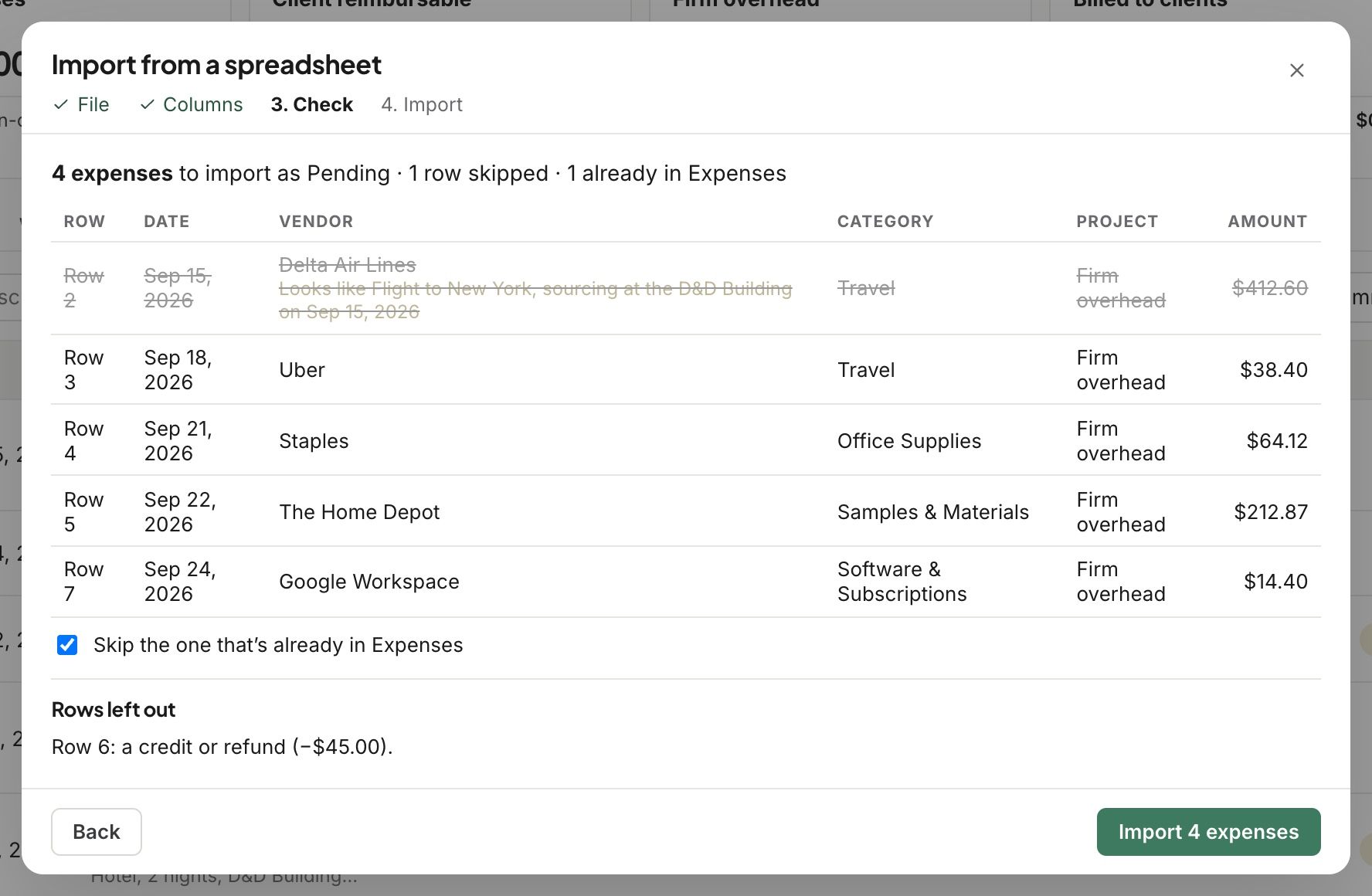The width and height of the screenshot is (1372, 896).
Task: Click the VENDOR column header
Action: 316,222
